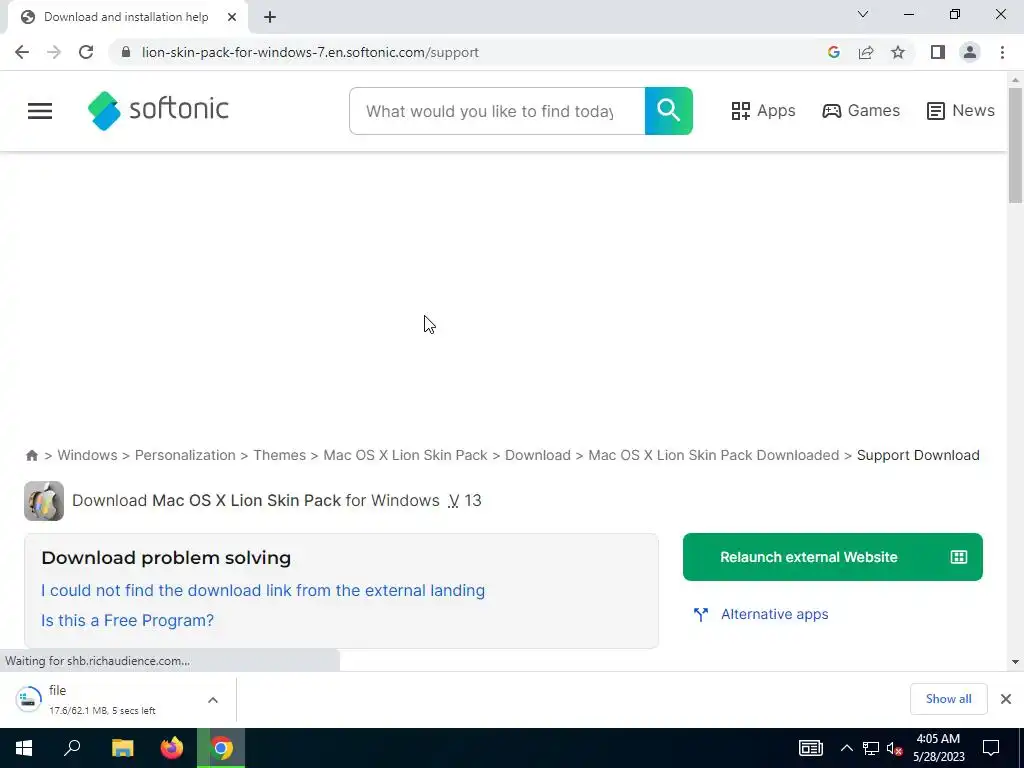This screenshot has height=768, width=1024.
Task: Toggle the Chrome side panel
Action: pyautogui.click(x=938, y=52)
